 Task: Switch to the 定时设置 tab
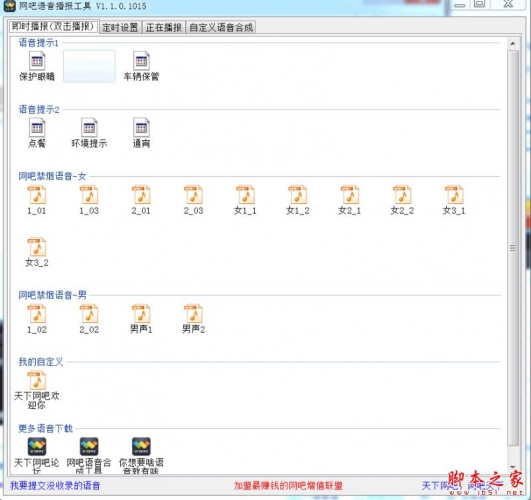(120, 27)
